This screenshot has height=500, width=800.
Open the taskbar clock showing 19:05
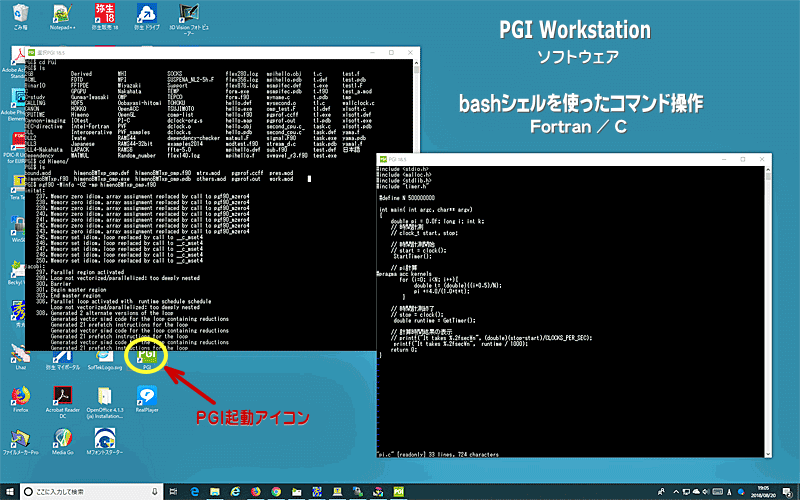click(762, 491)
